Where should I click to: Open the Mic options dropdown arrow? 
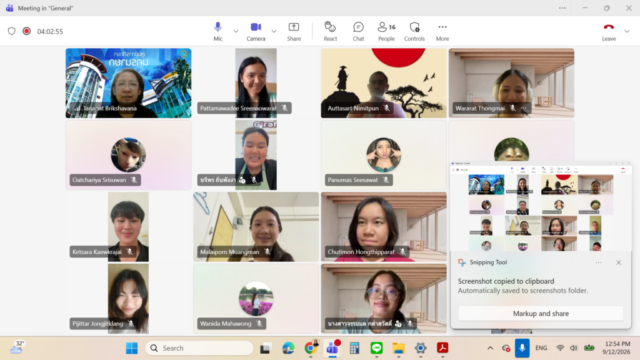(x=236, y=31)
